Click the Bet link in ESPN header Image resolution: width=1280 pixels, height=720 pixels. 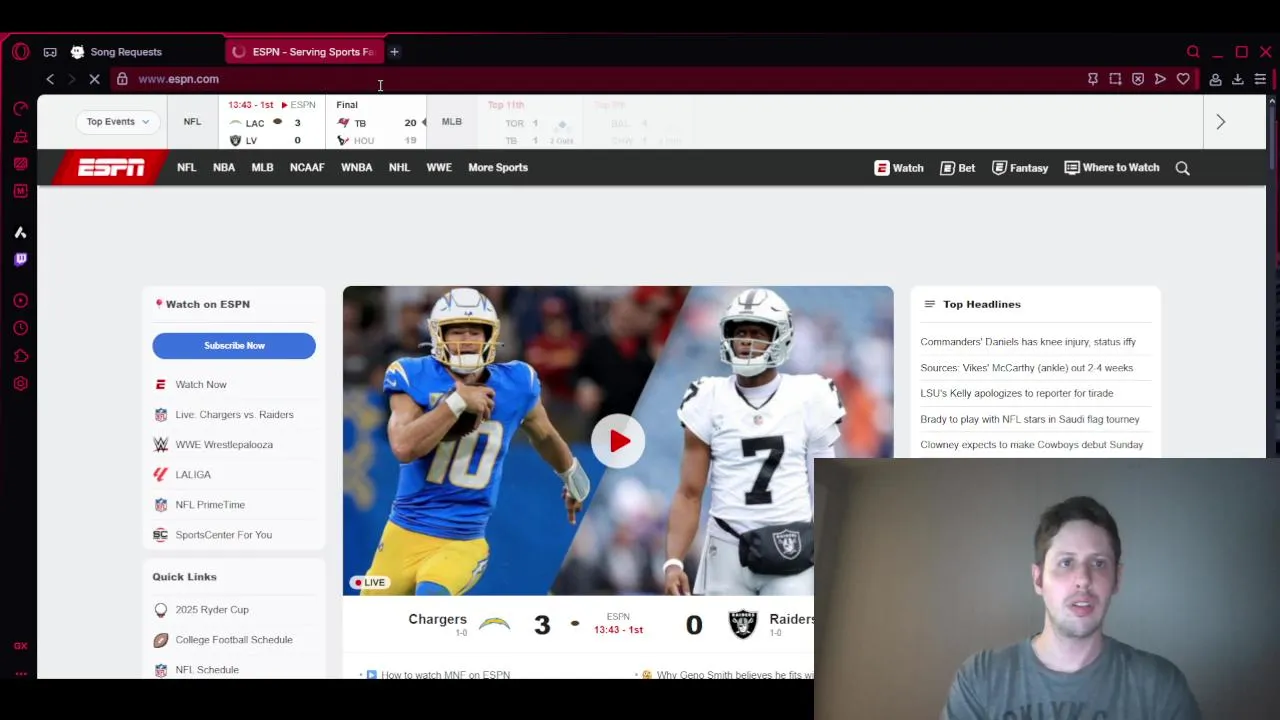(958, 168)
